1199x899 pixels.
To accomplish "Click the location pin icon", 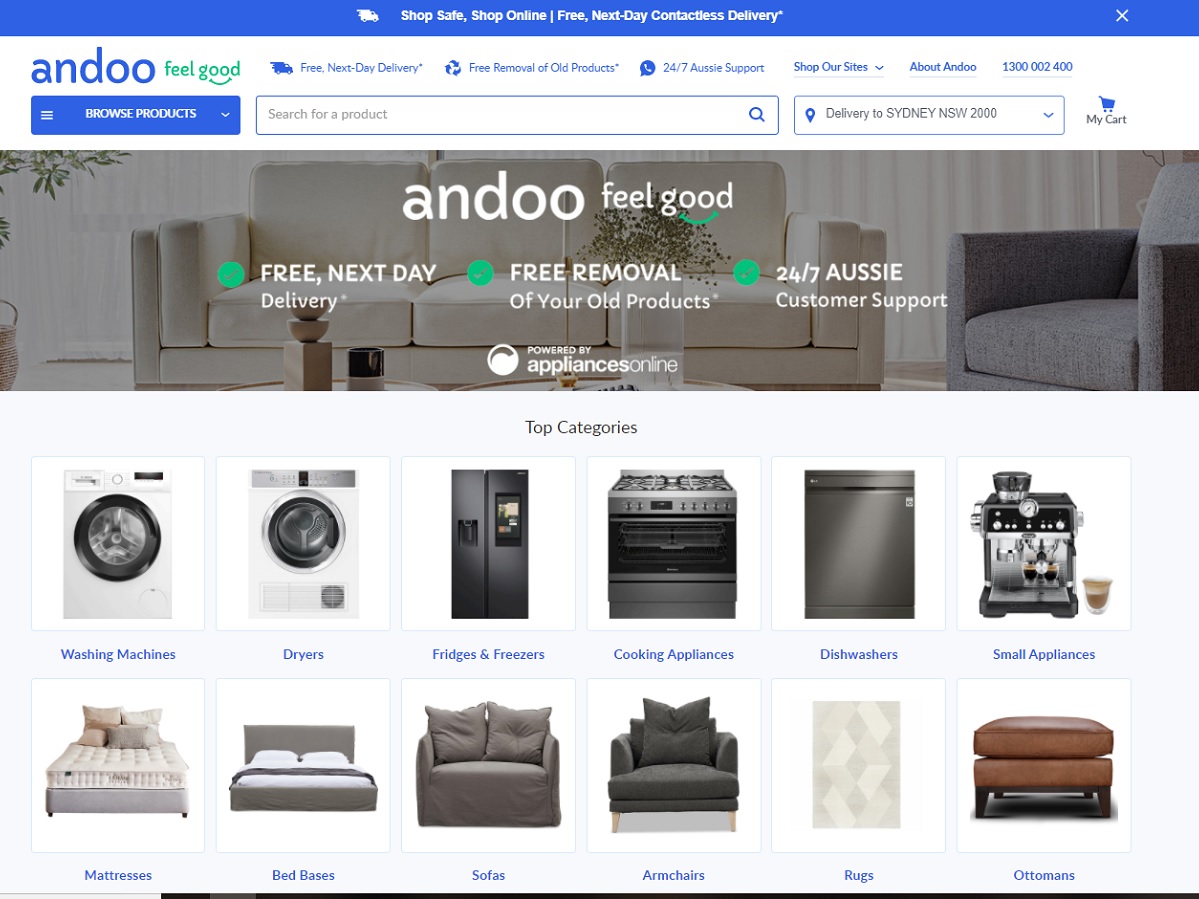I will (810, 115).
